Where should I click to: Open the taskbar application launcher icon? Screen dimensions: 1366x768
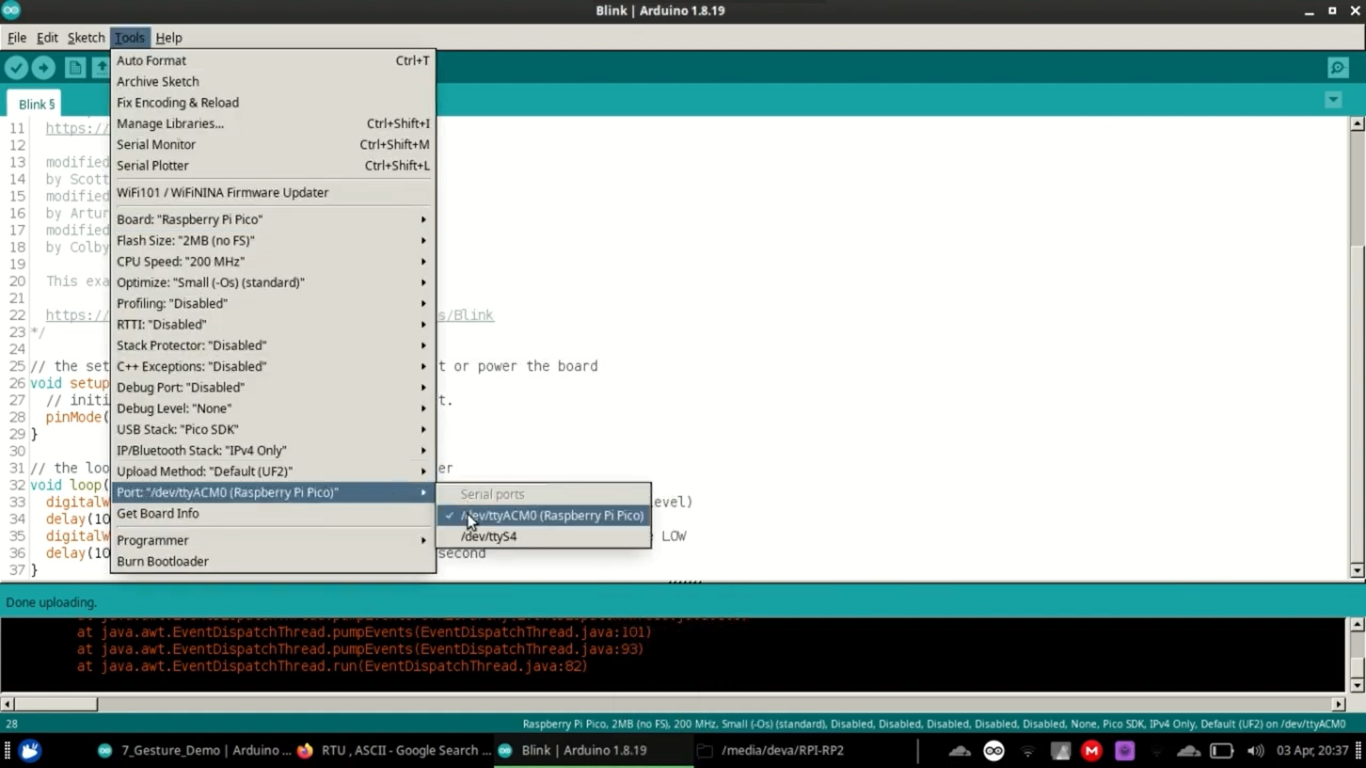[30, 750]
